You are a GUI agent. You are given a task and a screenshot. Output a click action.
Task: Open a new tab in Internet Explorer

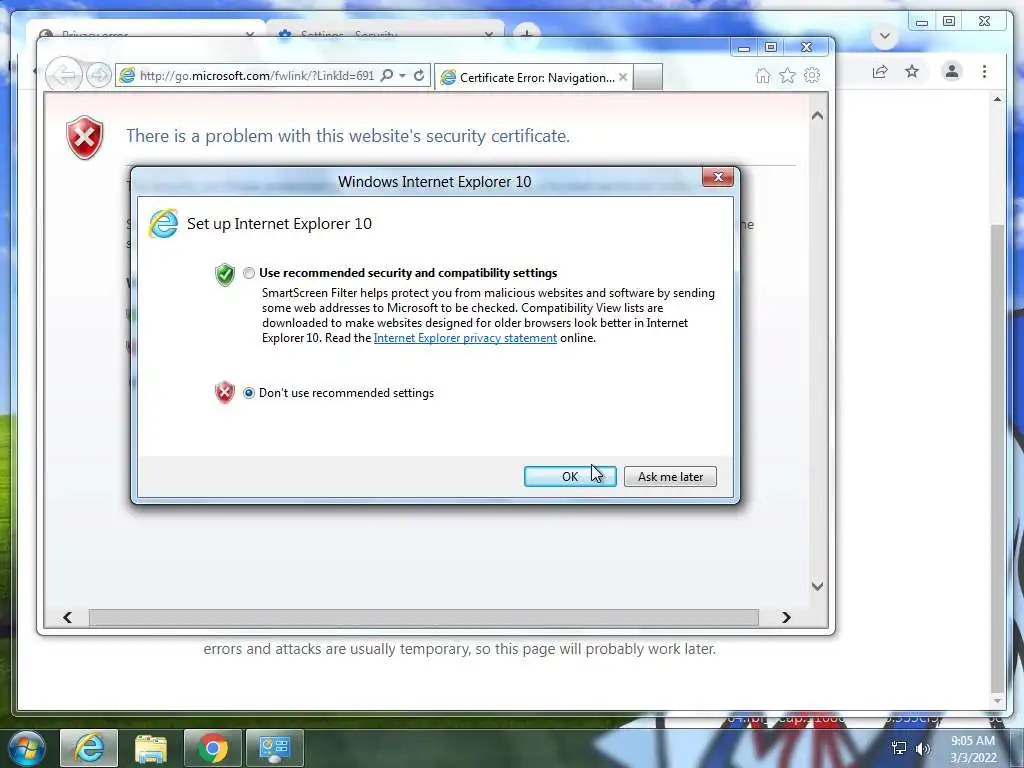(648, 78)
